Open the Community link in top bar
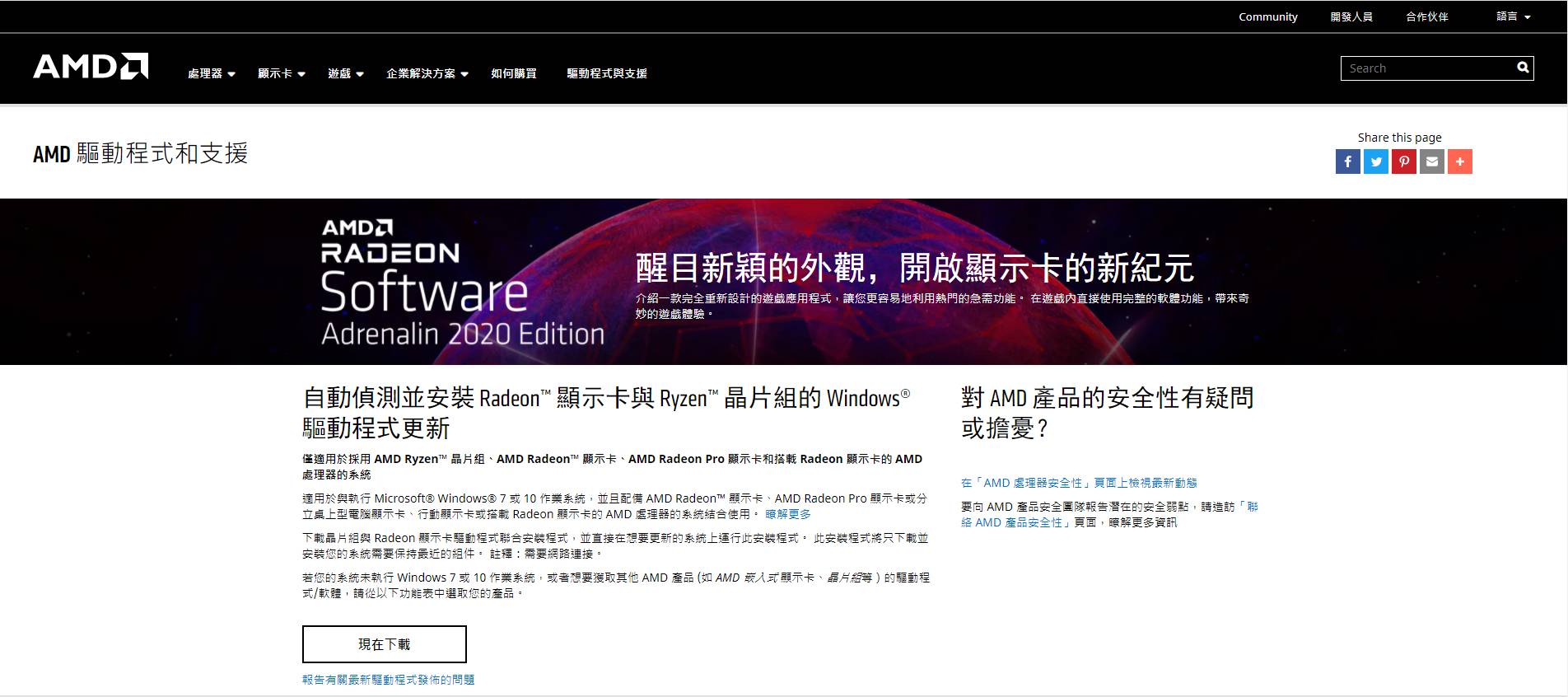This screenshot has width=1568, height=697. (x=1267, y=16)
